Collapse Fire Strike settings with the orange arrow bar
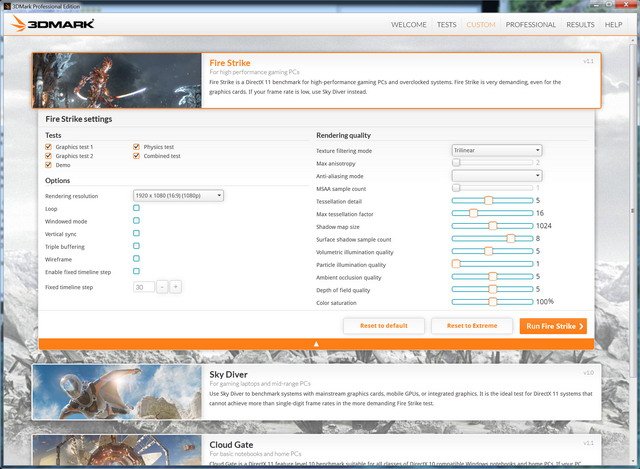 pos(316,344)
